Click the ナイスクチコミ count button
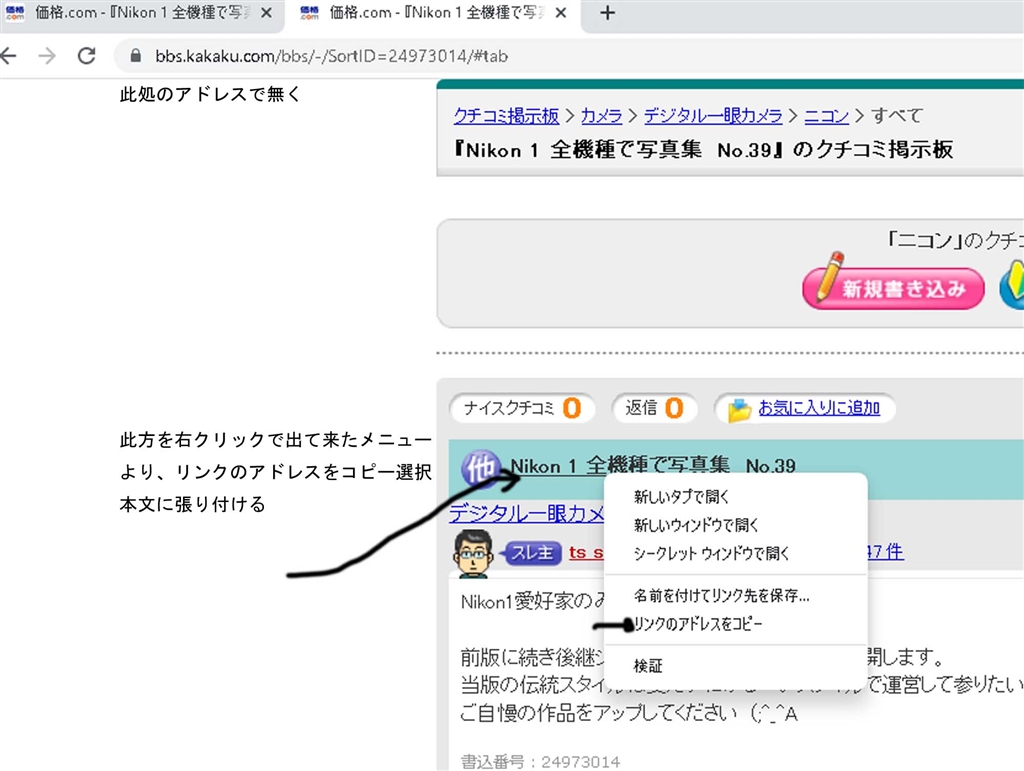 point(522,409)
